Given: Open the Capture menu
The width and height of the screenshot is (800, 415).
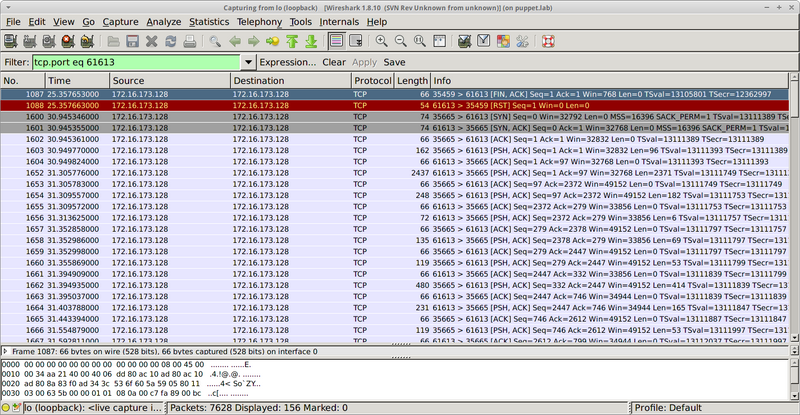Looking at the screenshot, I should 120,22.
